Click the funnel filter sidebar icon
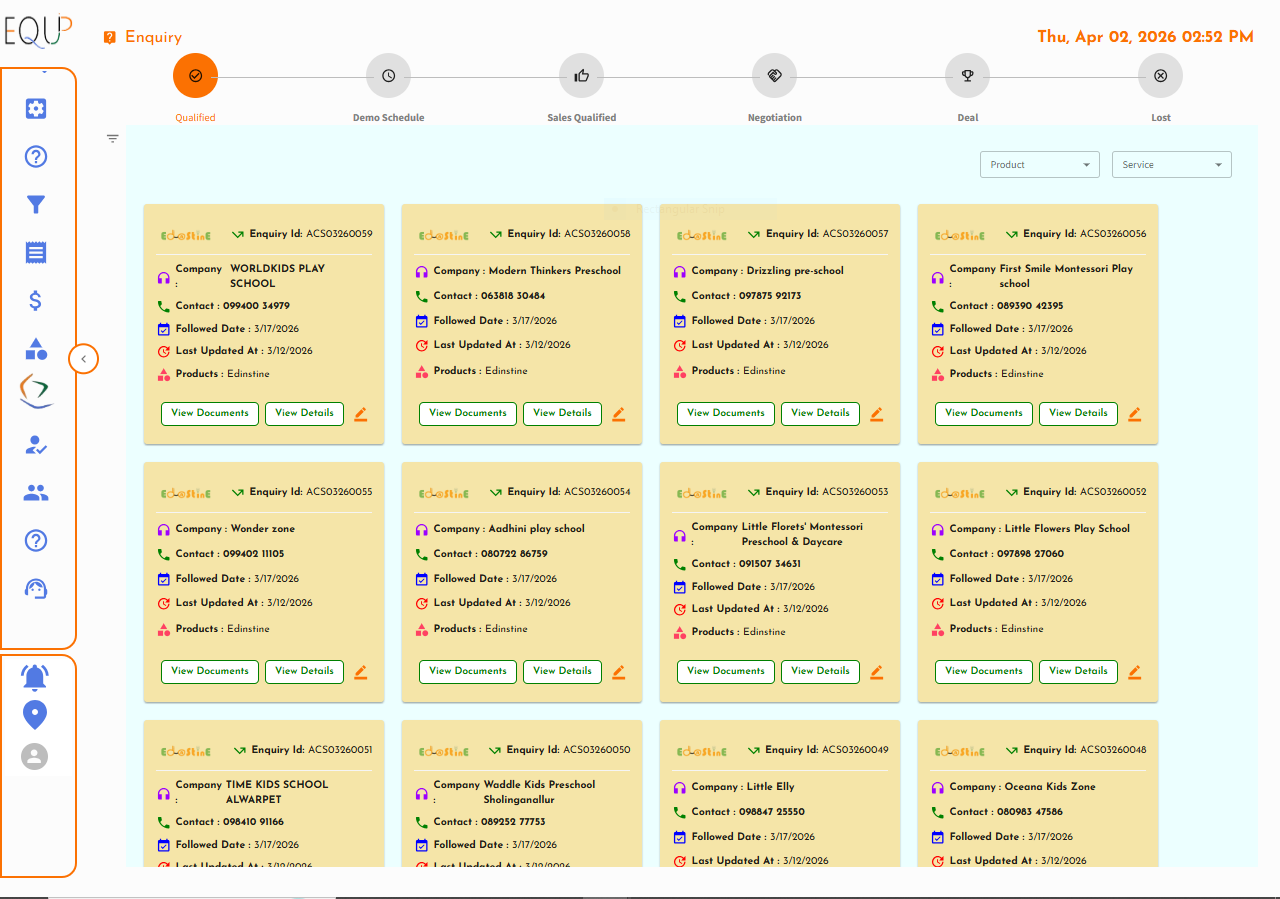The height and width of the screenshot is (899, 1280). click(x=36, y=205)
